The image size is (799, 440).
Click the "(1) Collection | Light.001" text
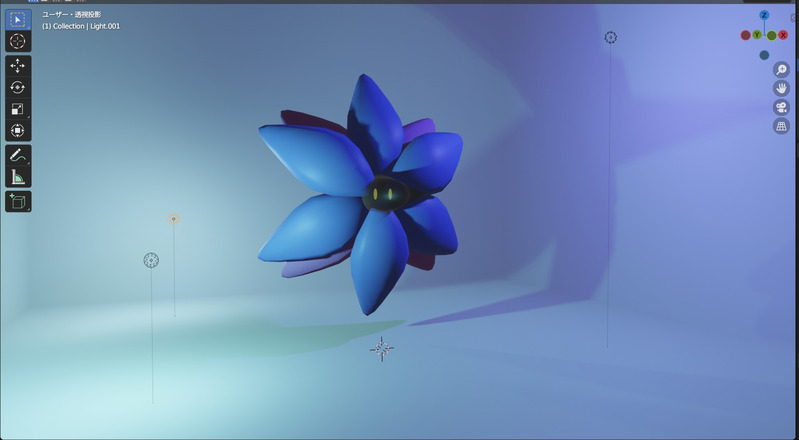point(81,26)
